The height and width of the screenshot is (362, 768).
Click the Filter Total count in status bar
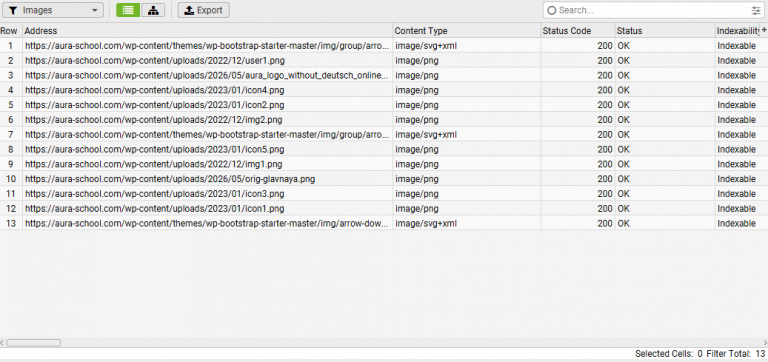pos(736,354)
